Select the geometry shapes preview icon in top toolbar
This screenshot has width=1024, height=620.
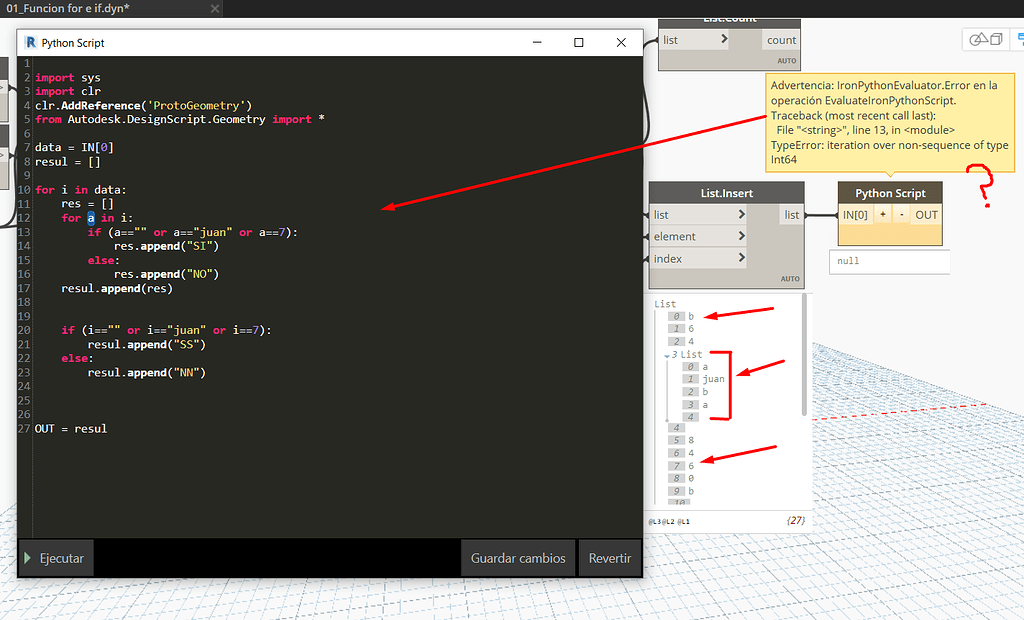tap(979, 39)
